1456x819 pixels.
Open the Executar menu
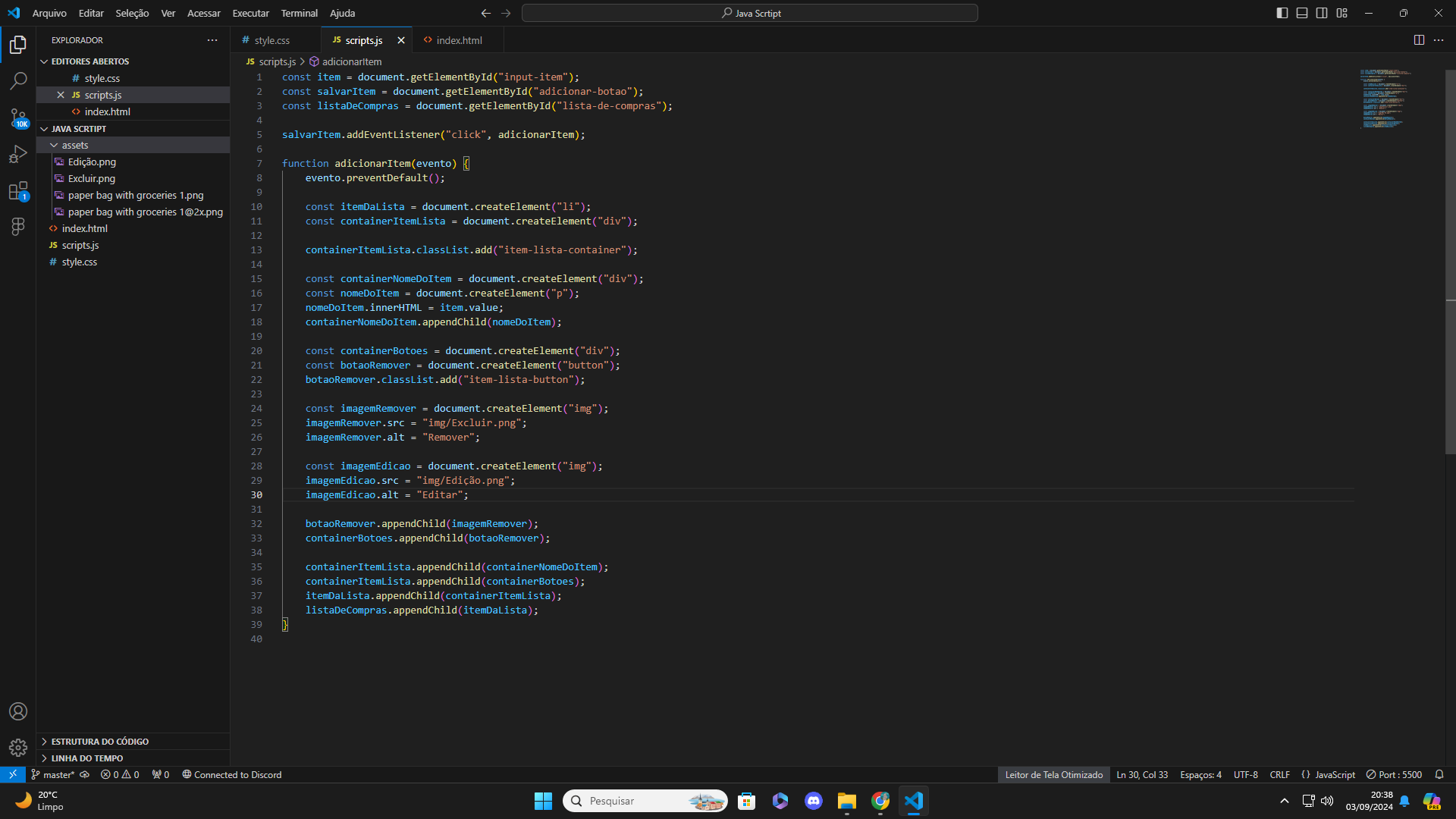tap(250, 13)
